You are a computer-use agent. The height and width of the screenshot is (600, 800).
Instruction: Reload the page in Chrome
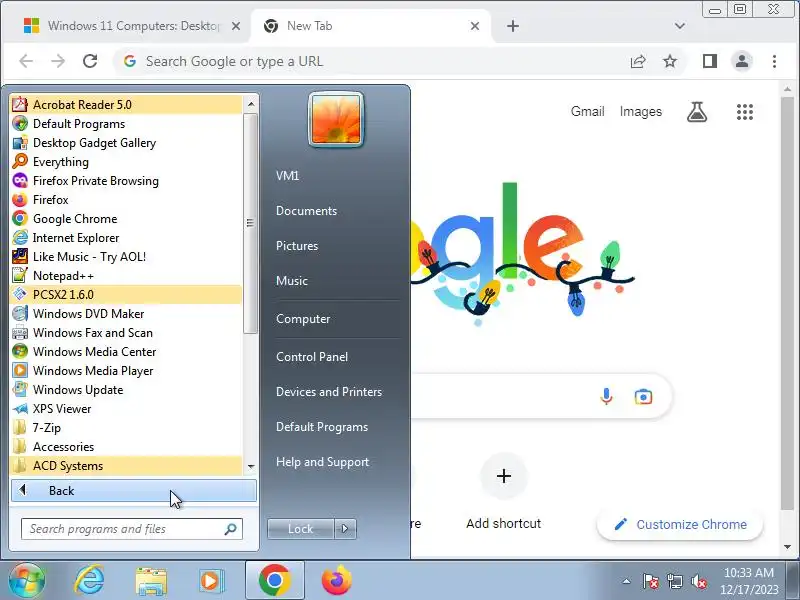click(90, 61)
